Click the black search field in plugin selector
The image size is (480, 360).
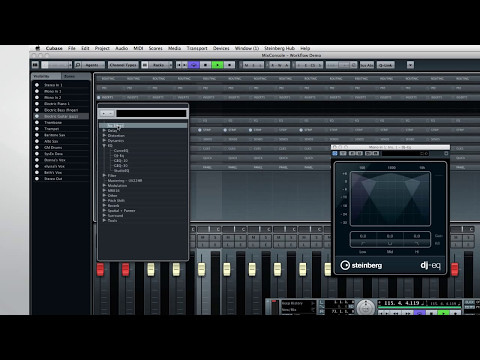click(x=151, y=114)
